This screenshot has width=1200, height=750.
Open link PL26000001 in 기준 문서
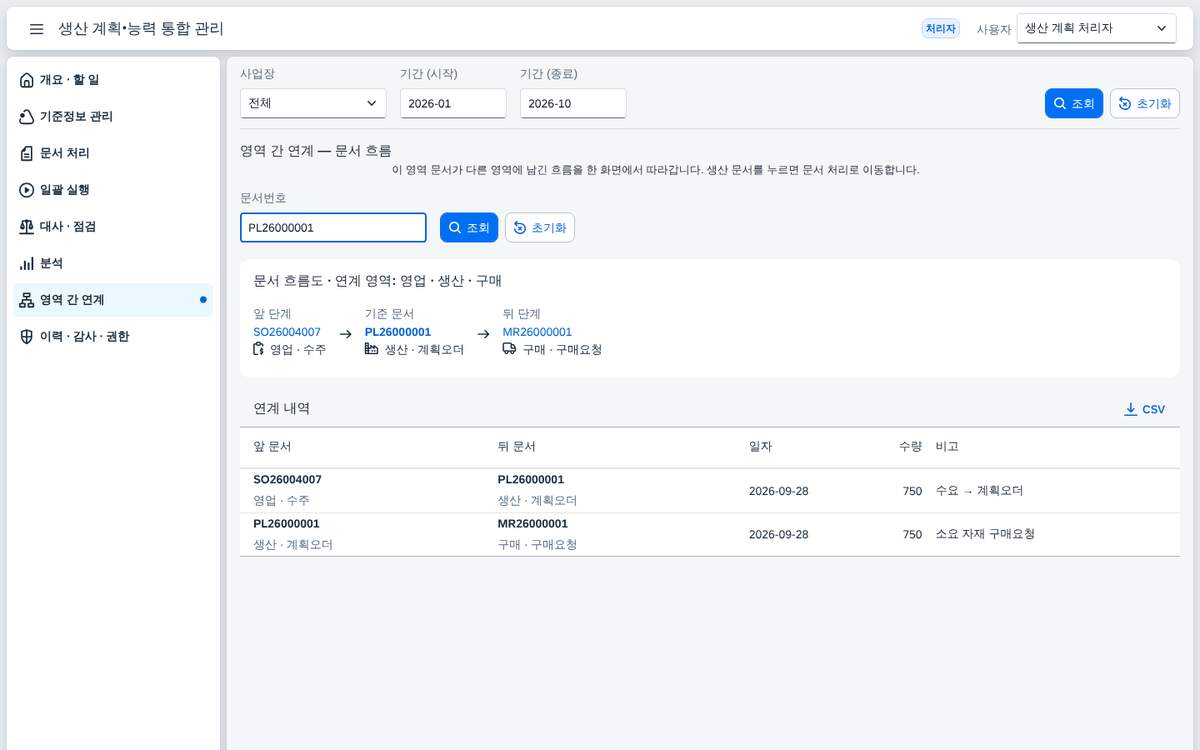point(398,332)
